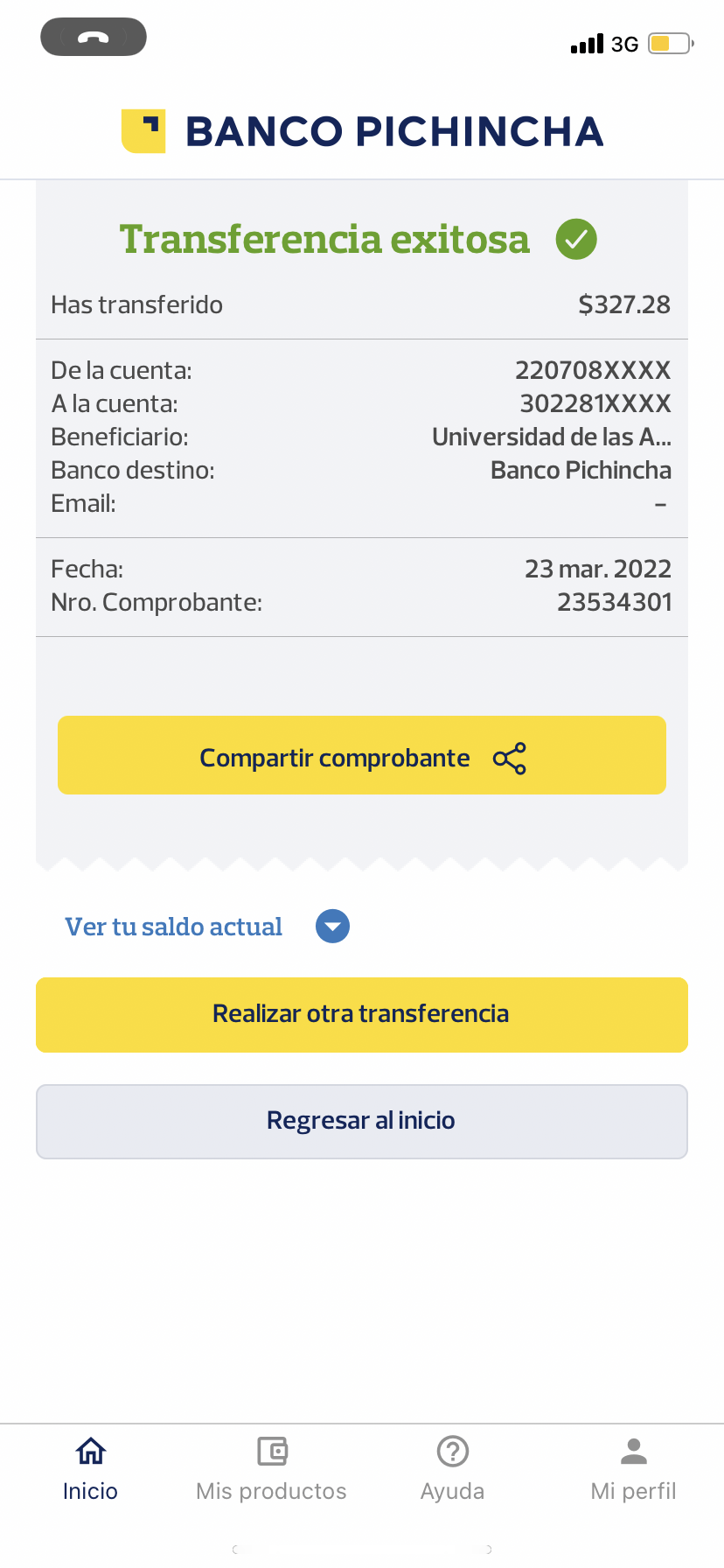Screen dimensions: 724x1568
Task: Tap the battery status icon
Action: click(670, 44)
